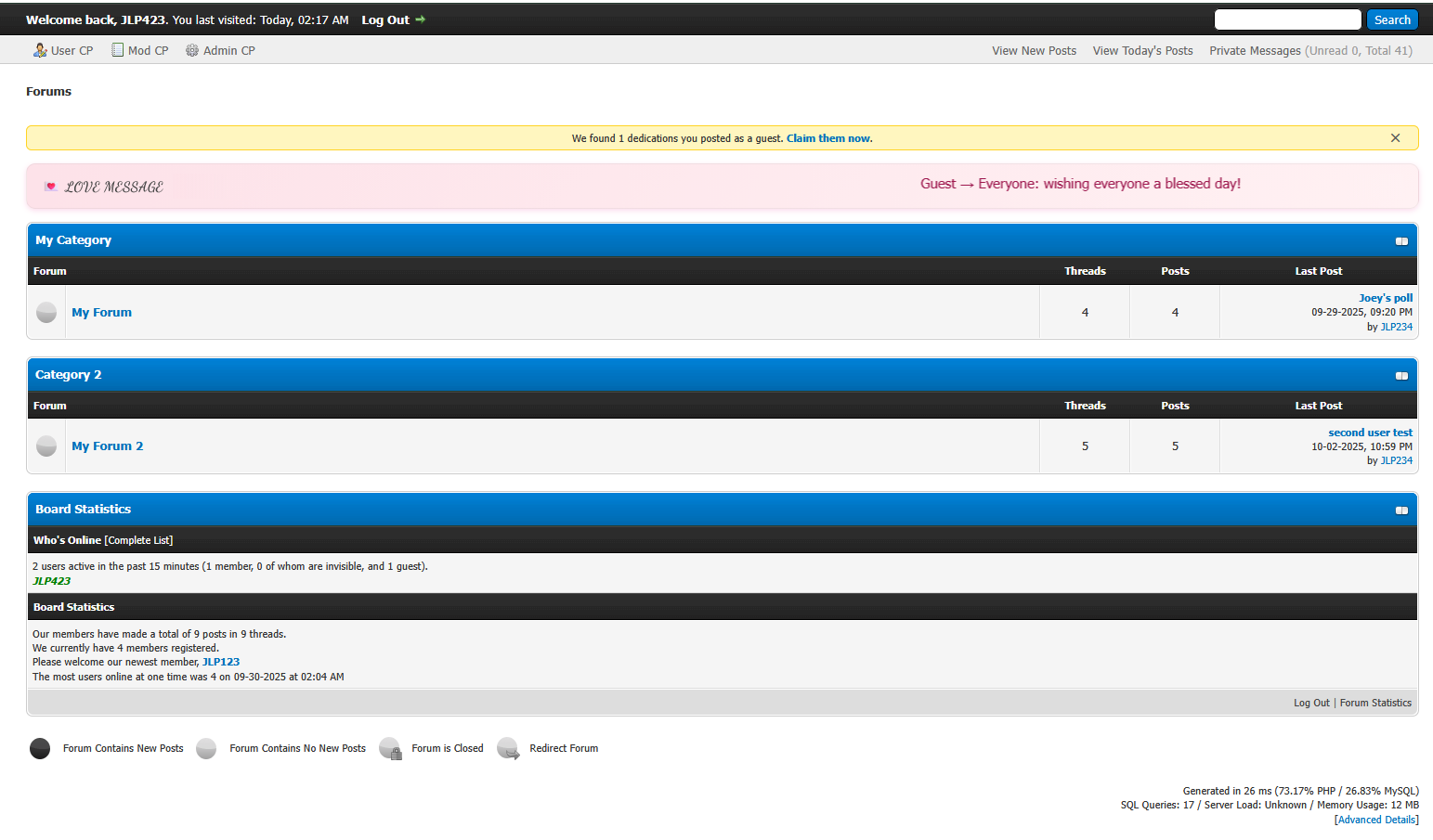Click the My Forum status icon
The height and width of the screenshot is (840, 1433).
coord(46,313)
